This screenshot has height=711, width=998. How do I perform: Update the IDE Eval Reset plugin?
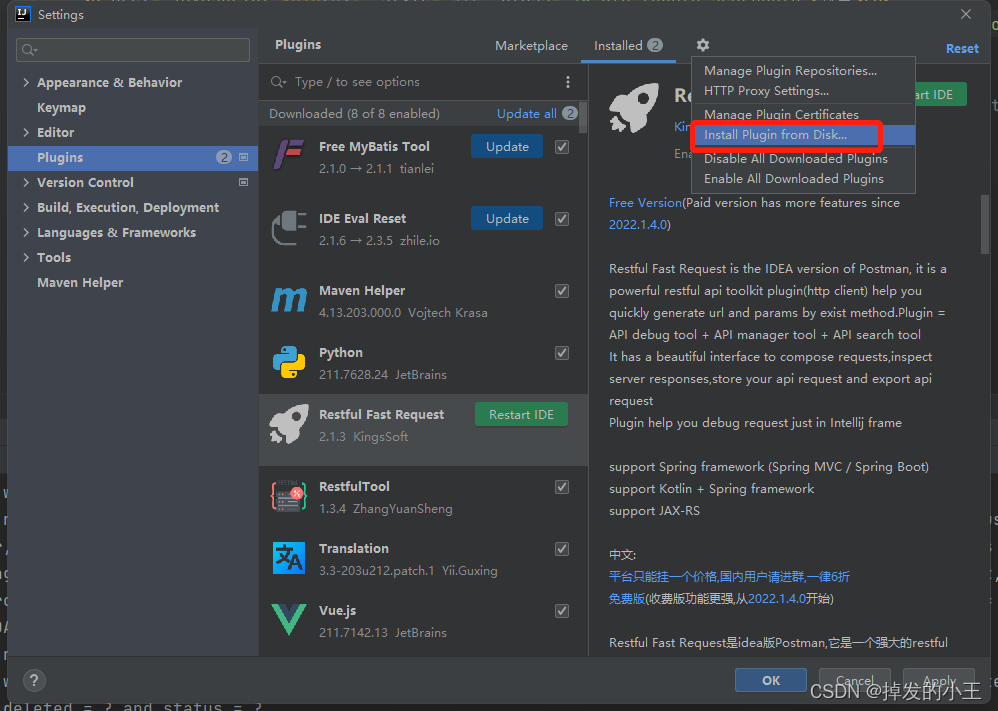(x=507, y=218)
